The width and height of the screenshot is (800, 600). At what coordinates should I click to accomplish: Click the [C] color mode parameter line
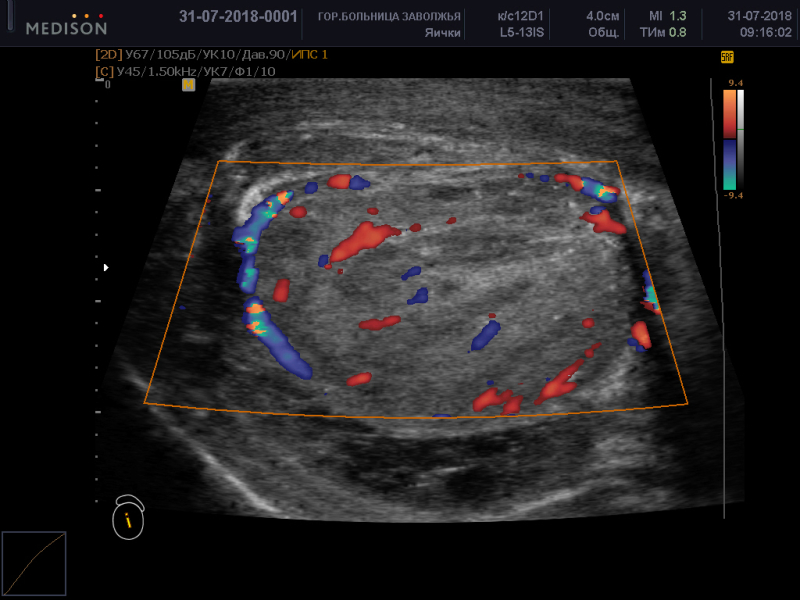click(x=185, y=71)
